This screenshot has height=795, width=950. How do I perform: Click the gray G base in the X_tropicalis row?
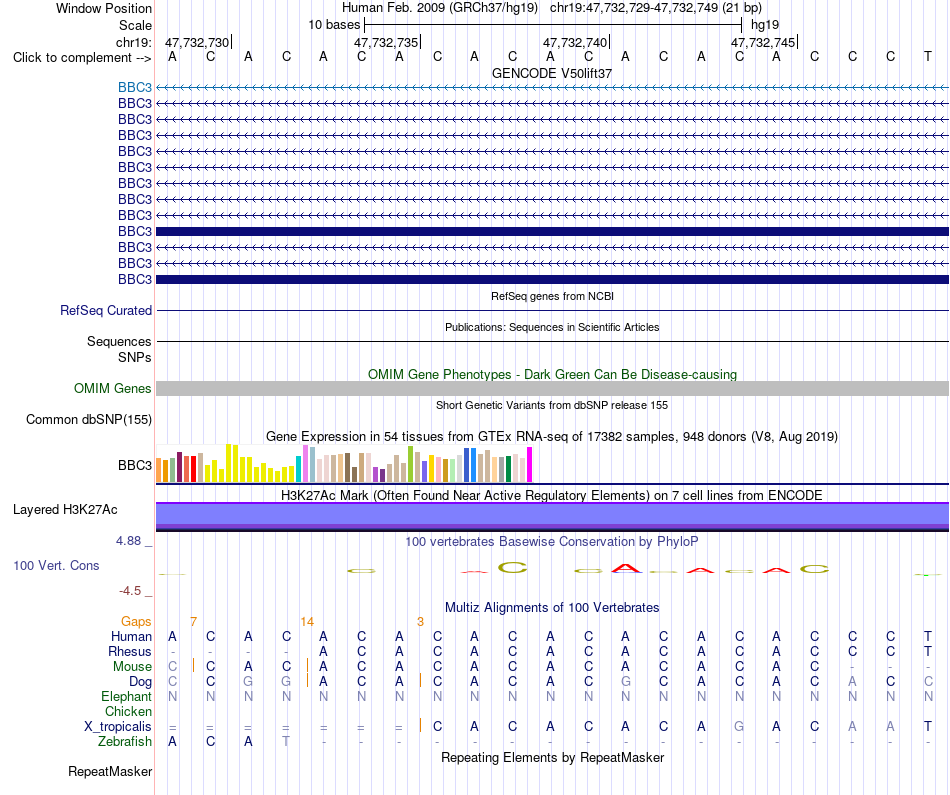739,727
